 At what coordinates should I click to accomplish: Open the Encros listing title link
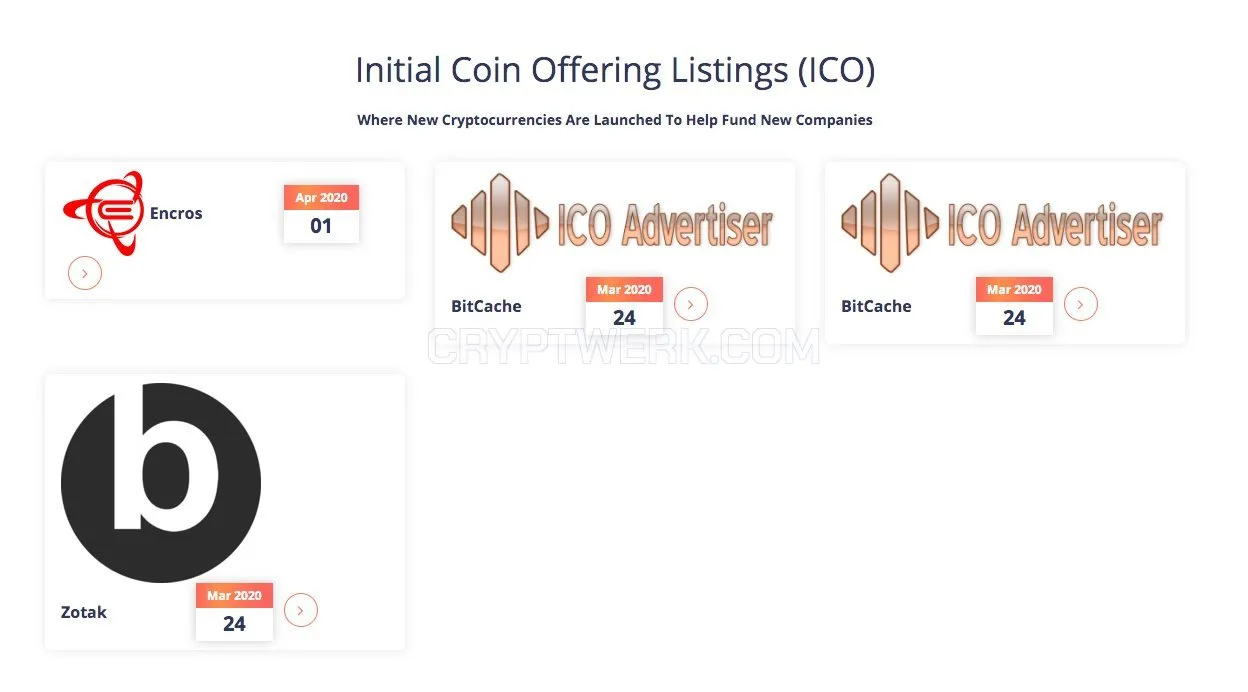pos(176,213)
